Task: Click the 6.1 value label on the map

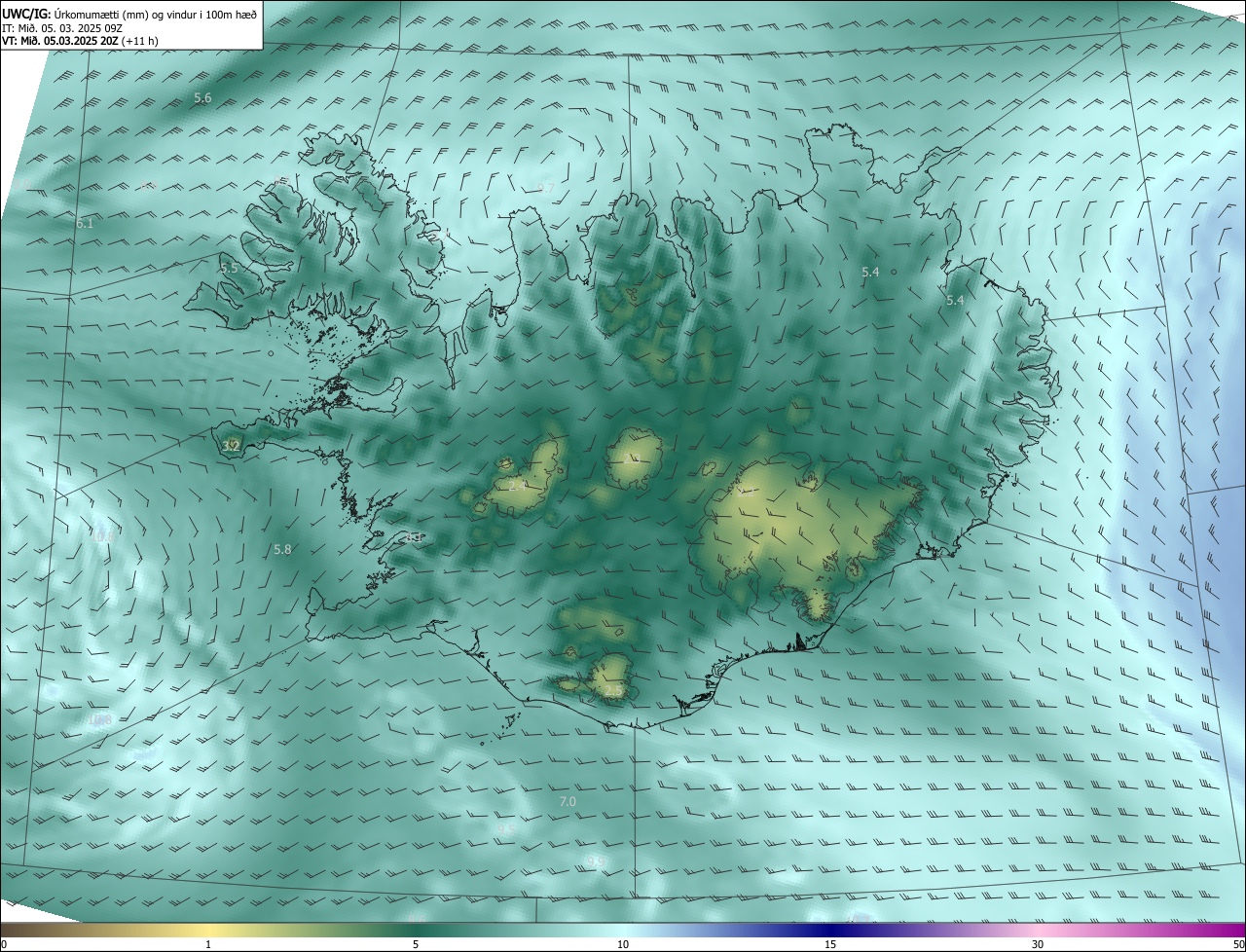Action: (85, 223)
